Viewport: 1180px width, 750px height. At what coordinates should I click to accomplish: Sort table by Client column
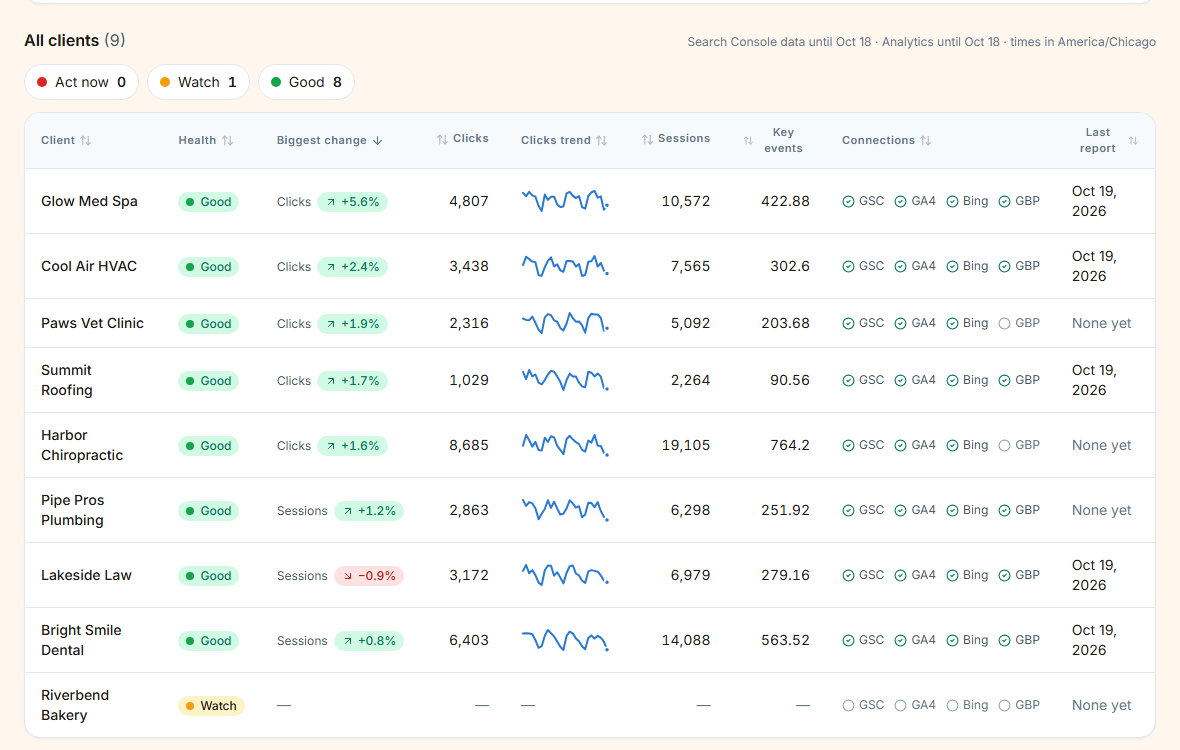(65, 141)
